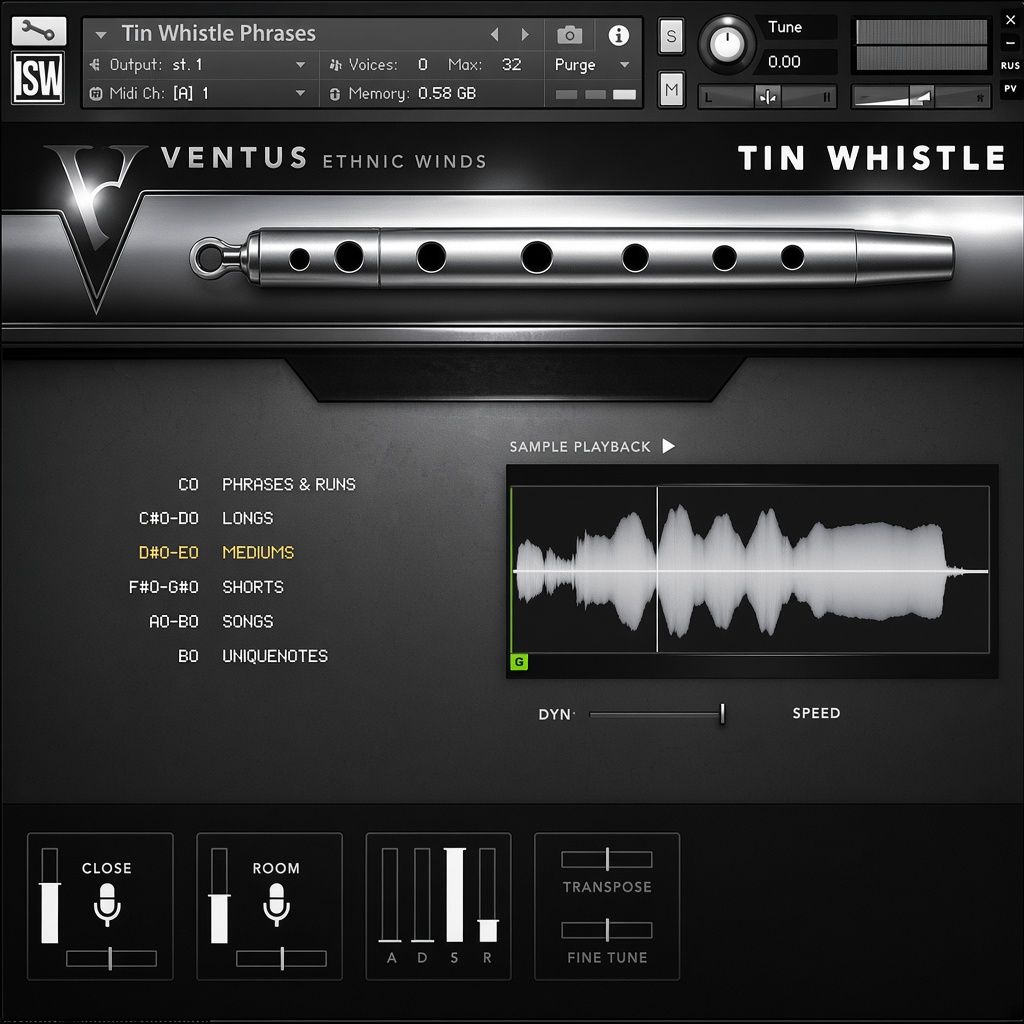
Task: Adjust the Close mic volume fader
Action: [50, 895]
